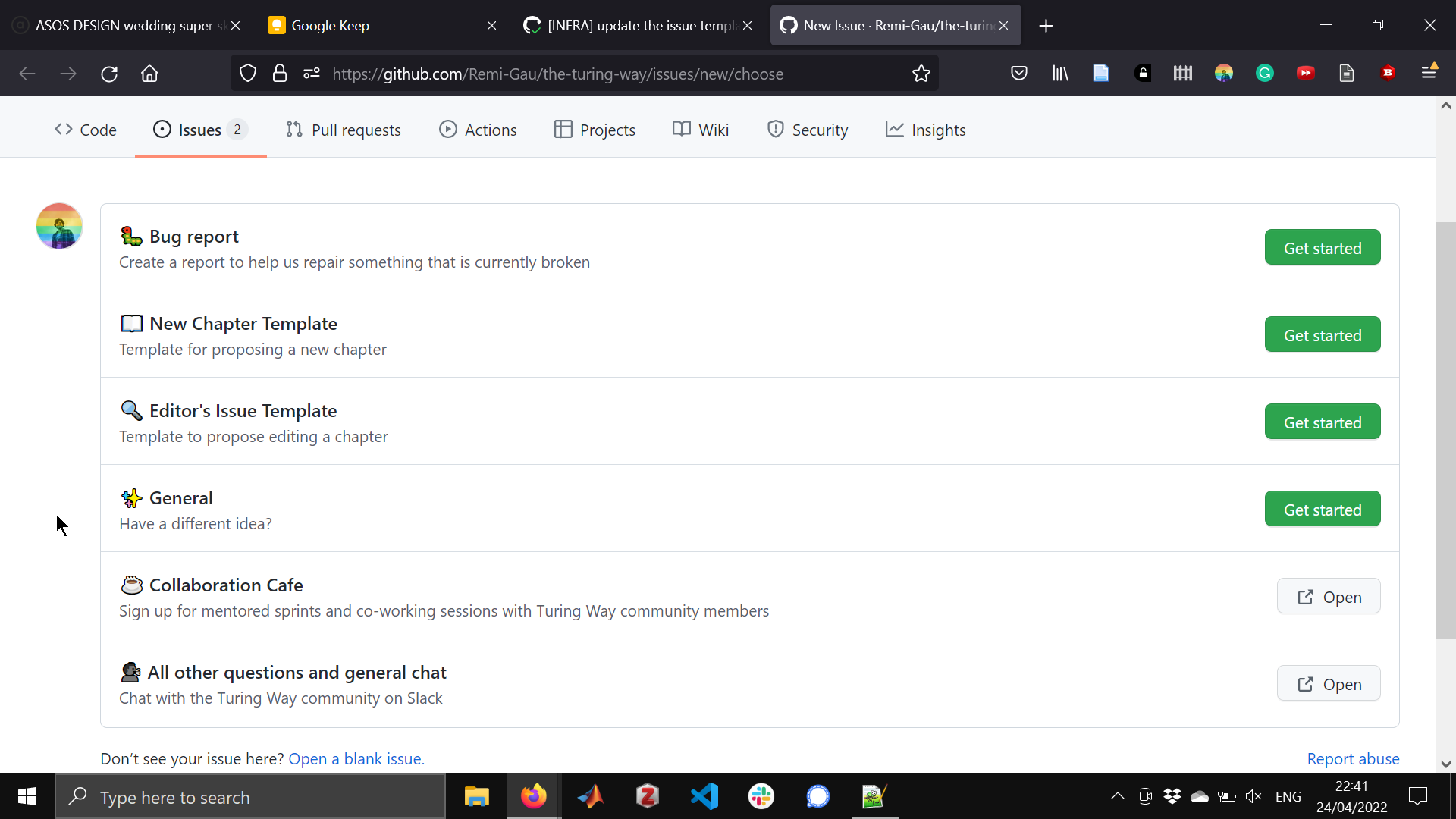This screenshot has height=819, width=1456.
Task: Open the Firefox home page
Action: pos(149,74)
